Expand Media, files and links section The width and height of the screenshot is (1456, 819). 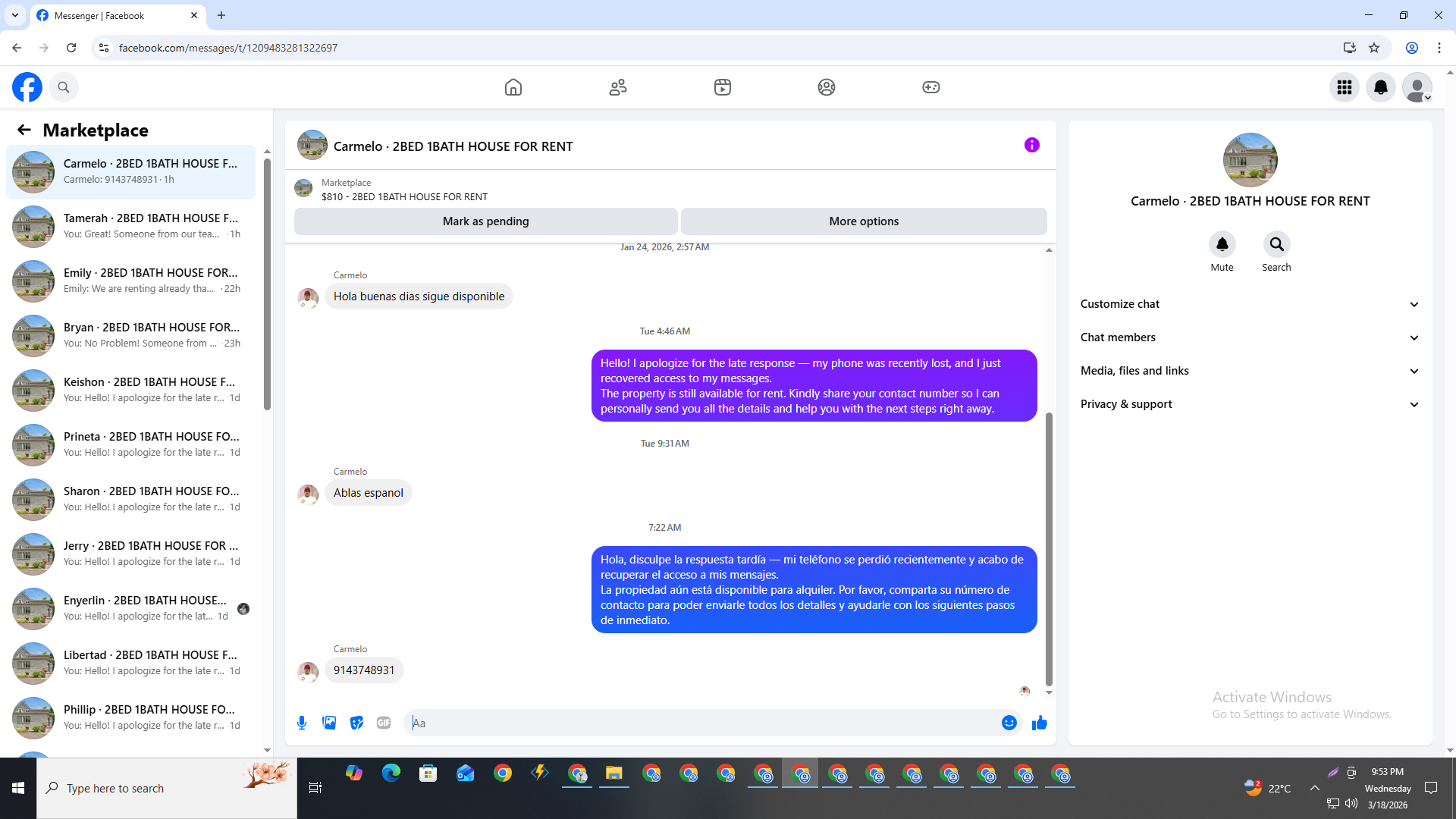click(1249, 371)
